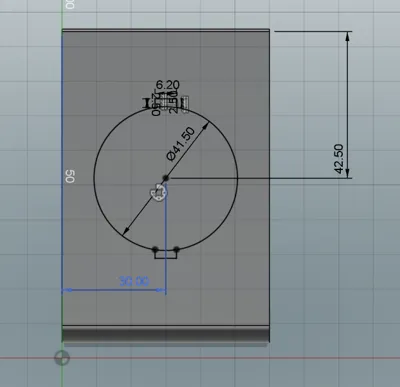400x387 pixels.
Task: Select the small rectangular notch bottom line
Action: pos(166,258)
